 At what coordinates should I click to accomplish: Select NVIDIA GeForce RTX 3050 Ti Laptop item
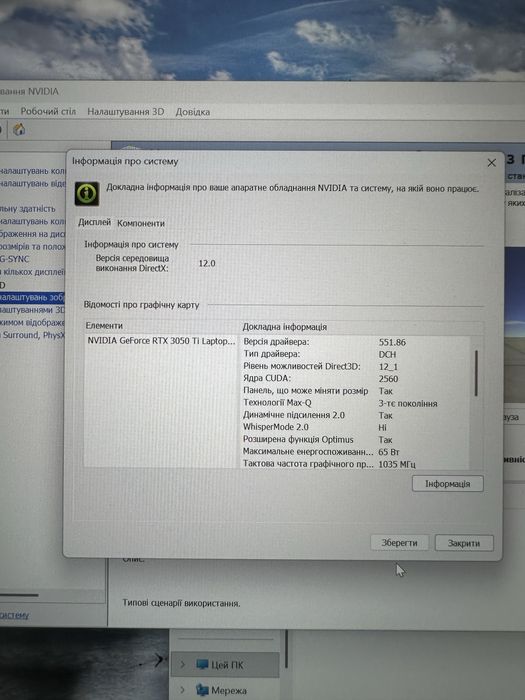pyautogui.click(x=161, y=341)
